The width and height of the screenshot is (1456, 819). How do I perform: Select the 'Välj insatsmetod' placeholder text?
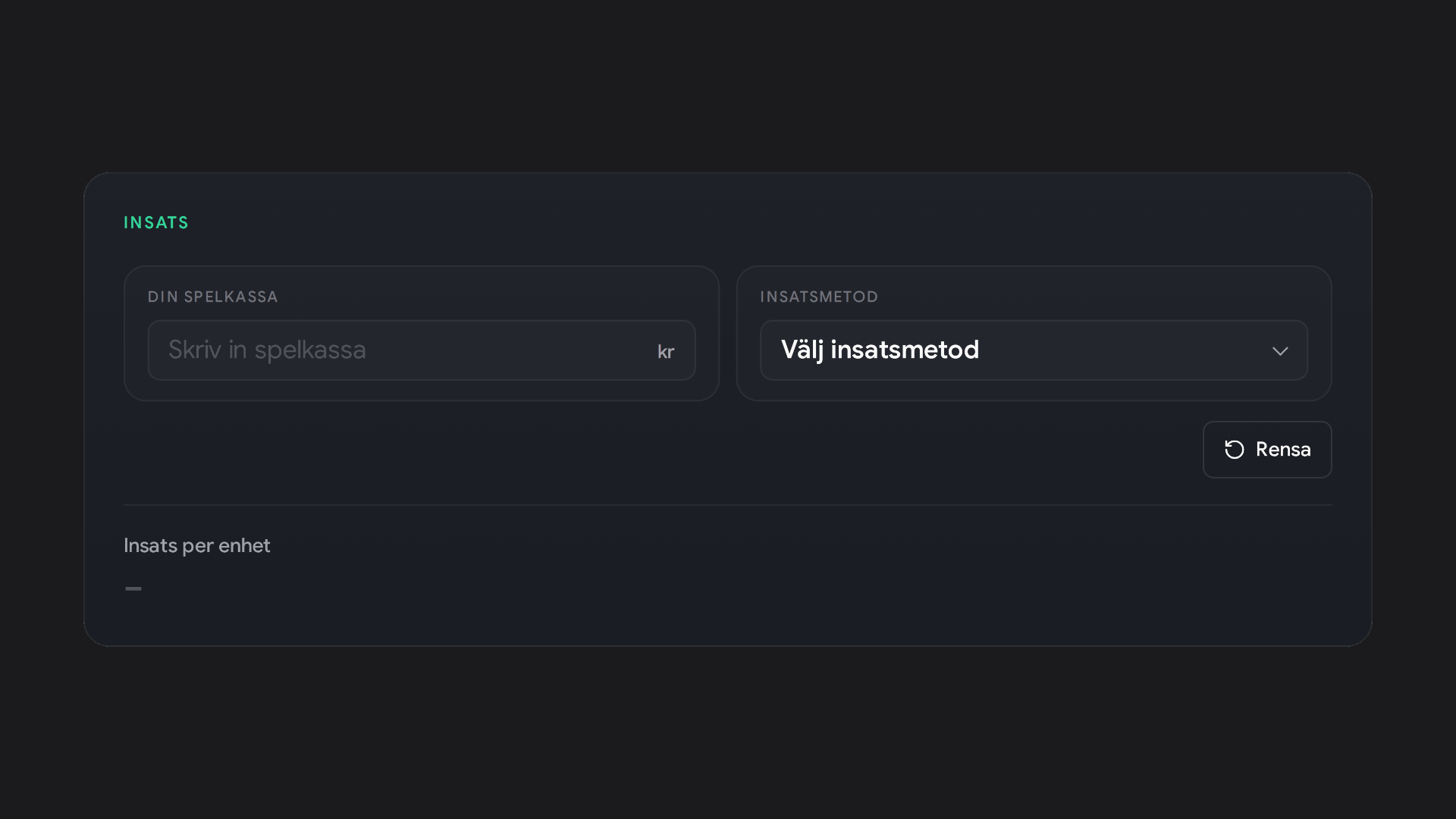point(880,350)
